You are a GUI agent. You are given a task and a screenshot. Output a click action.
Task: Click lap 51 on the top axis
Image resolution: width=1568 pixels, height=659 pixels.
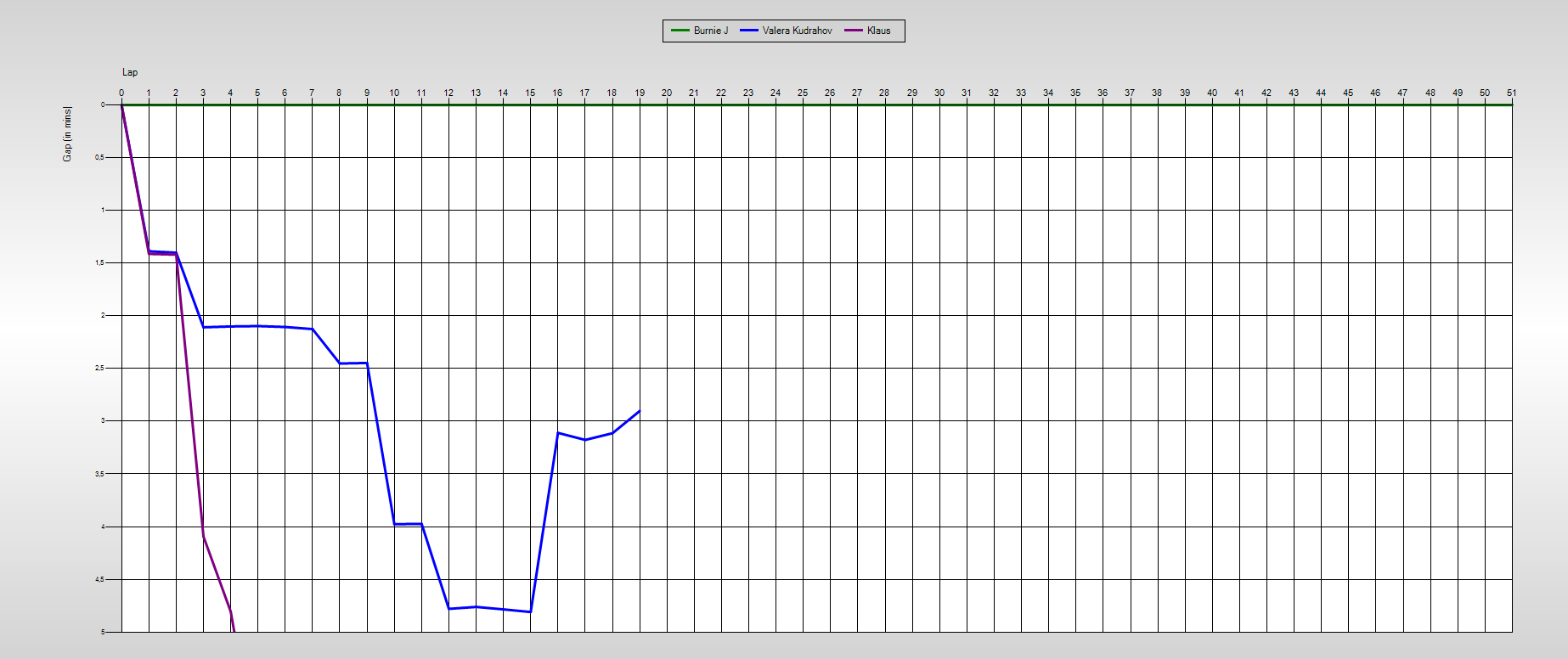point(1511,93)
